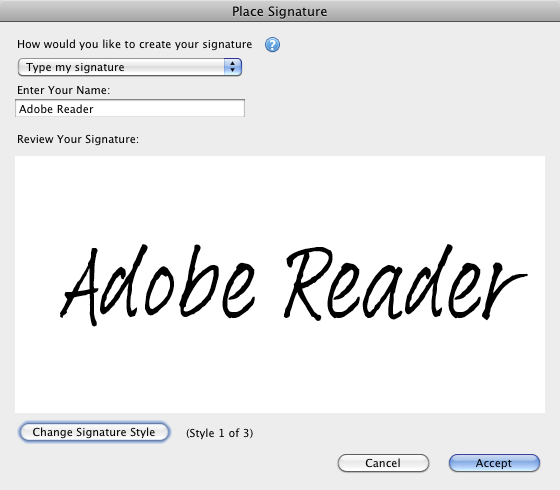Click the blue up-down arrows on signature method popup
560x490 pixels.
click(x=233, y=67)
